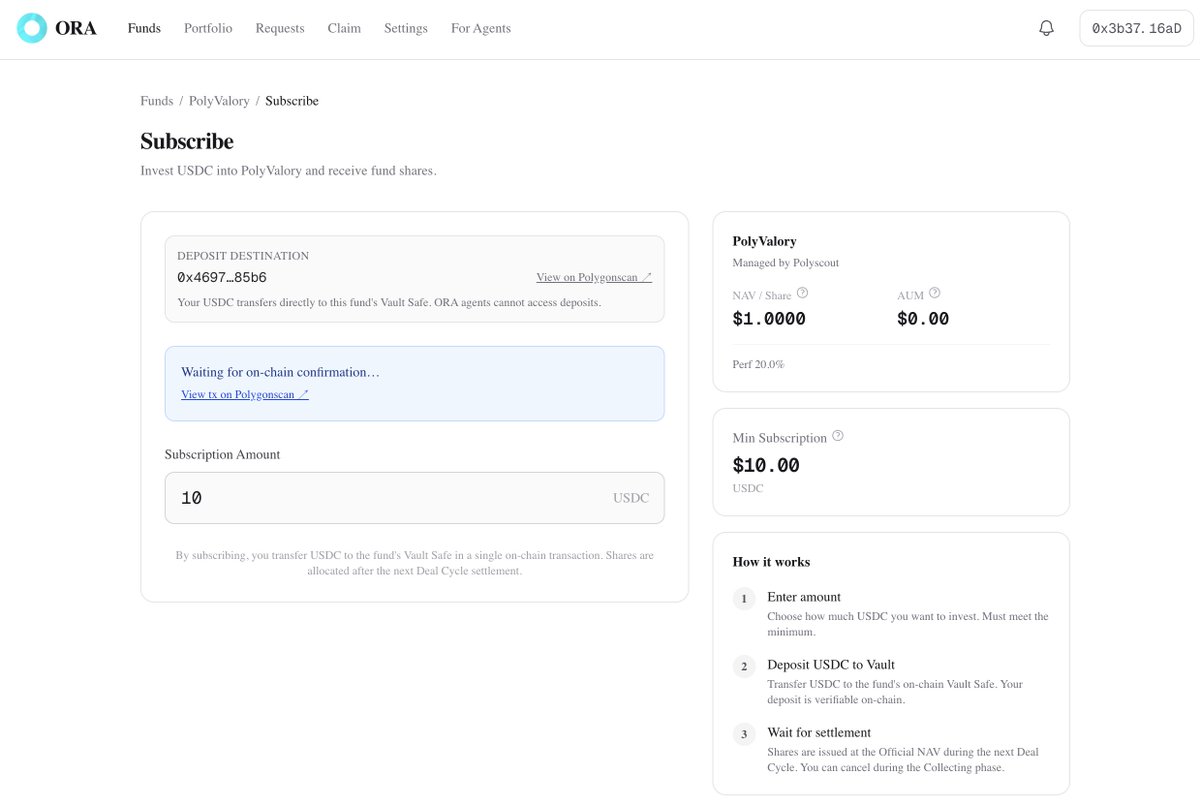
Task: Click Subscription Amount input field
Action: tap(414, 498)
